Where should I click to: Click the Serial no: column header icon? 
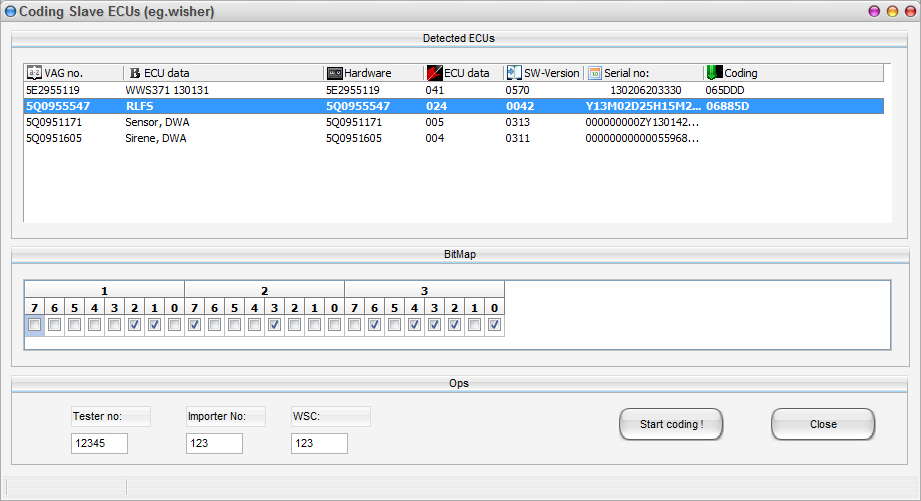[x=595, y=73]
